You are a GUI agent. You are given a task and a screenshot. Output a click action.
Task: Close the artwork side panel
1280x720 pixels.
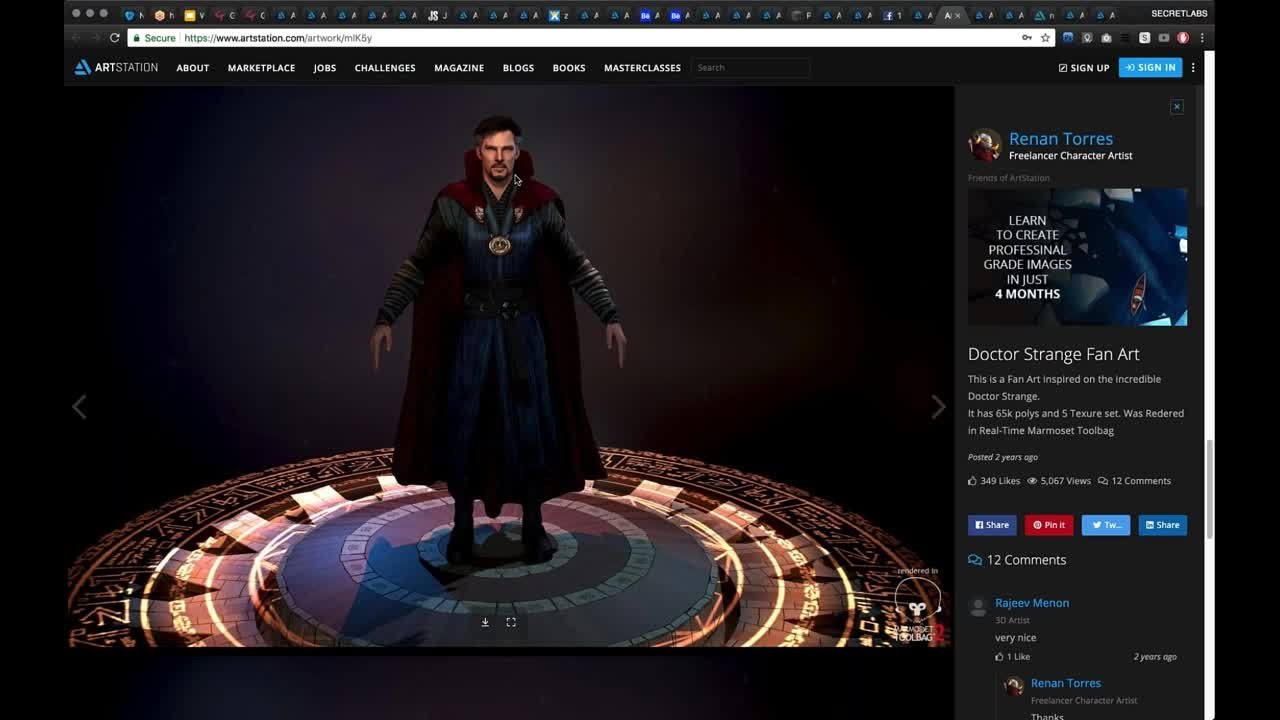pyautogui.click(x=1177, y=106)
